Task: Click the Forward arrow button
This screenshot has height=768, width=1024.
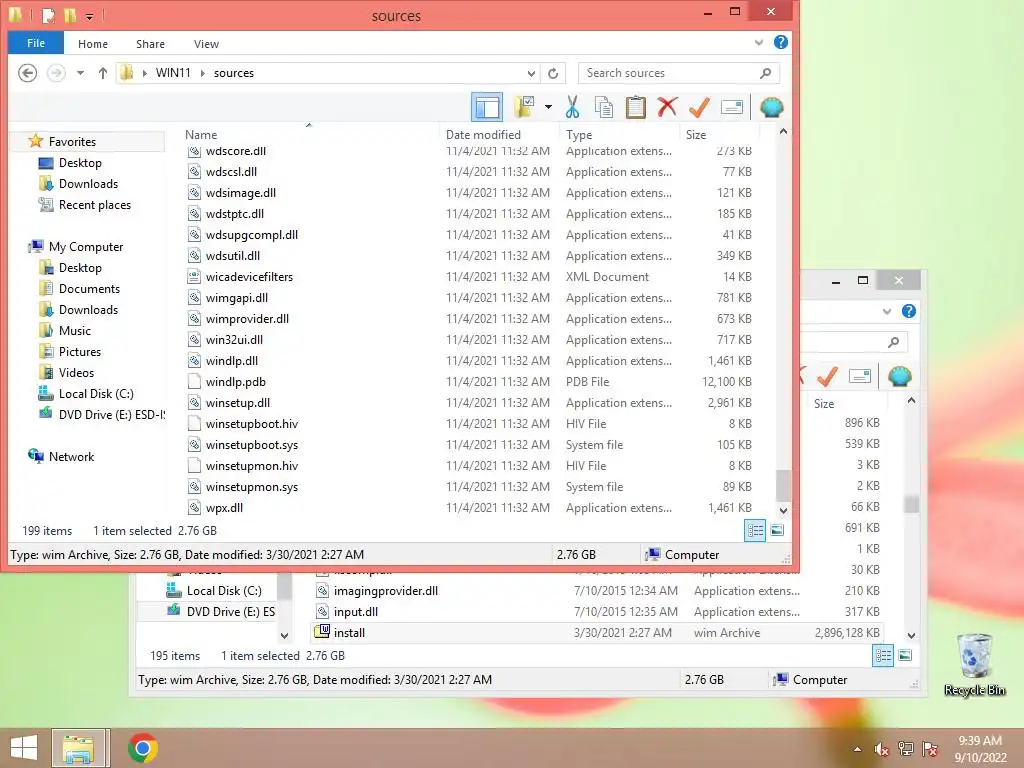Action: [56, 72]
